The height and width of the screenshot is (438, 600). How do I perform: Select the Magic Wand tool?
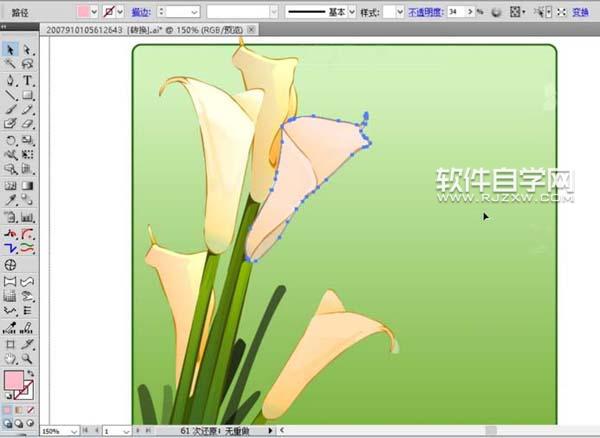[x=10, y=64]
